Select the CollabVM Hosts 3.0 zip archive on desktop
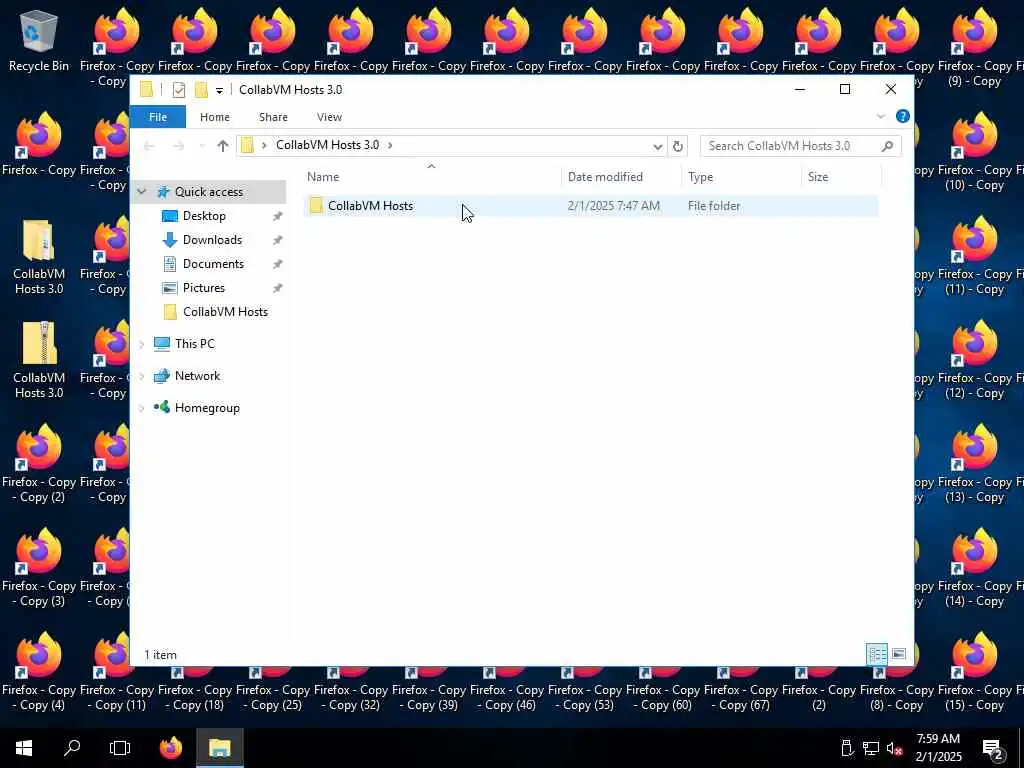 coord(39,360)
